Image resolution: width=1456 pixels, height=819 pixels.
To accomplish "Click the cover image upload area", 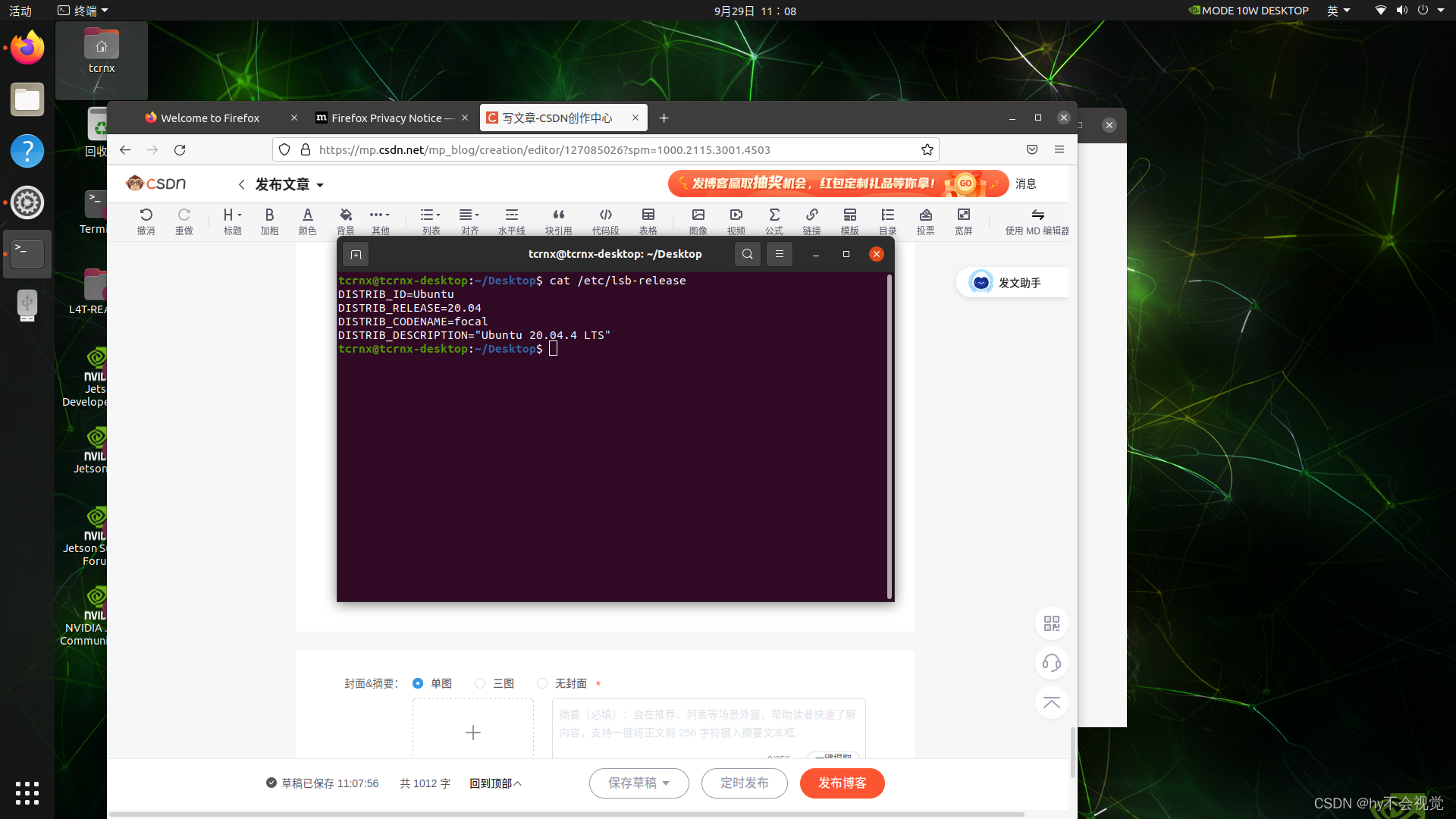I will [473, 733].
